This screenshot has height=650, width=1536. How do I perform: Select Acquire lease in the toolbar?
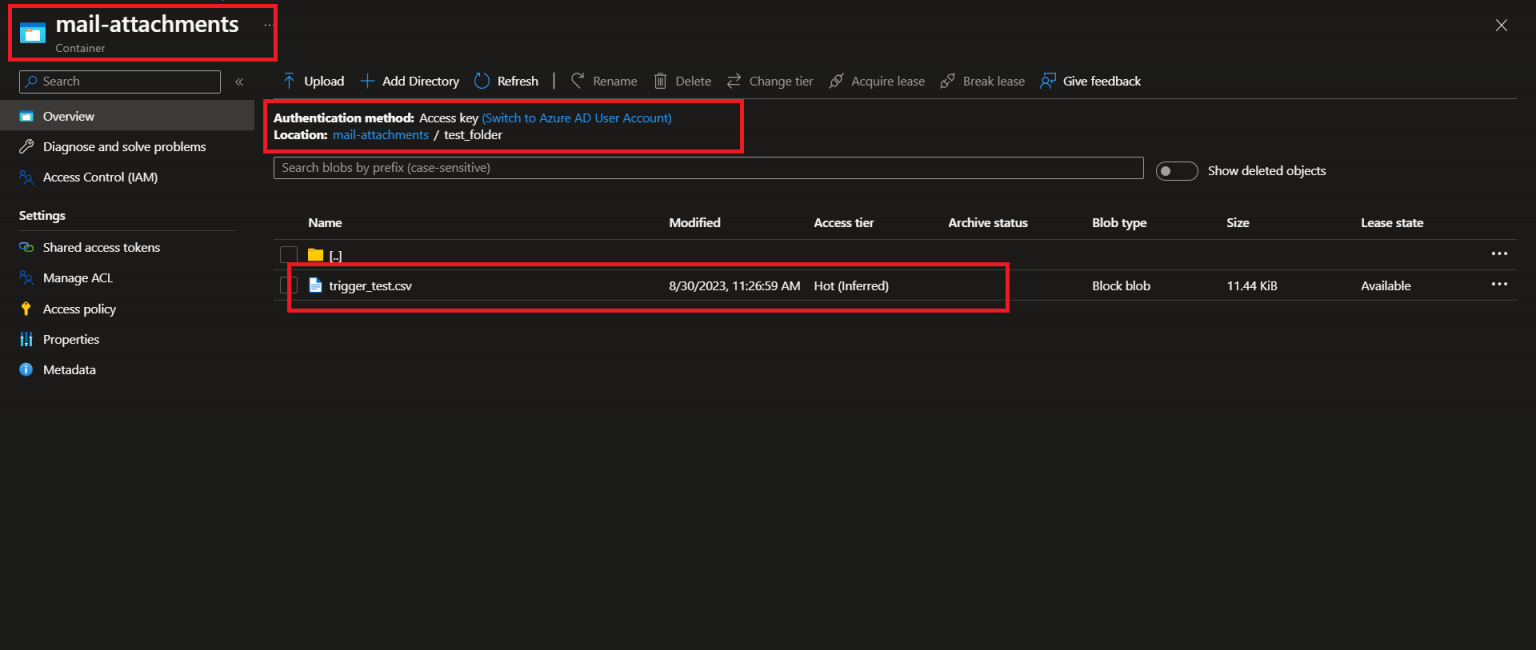click(x=877, y=81)
